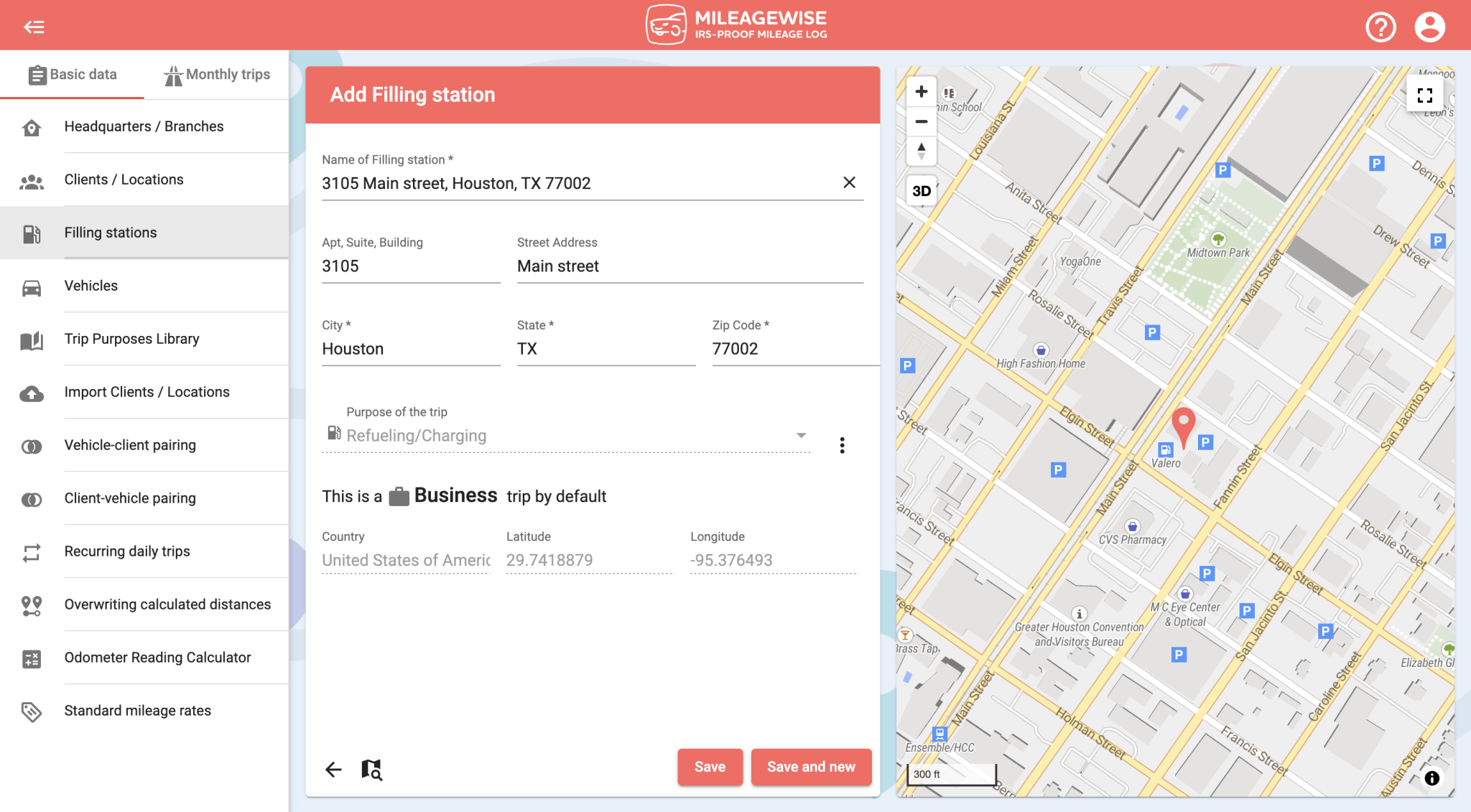Clear the filling station name field
Image resolution: width=1471 pixels, height=812 pixels.
849,182
